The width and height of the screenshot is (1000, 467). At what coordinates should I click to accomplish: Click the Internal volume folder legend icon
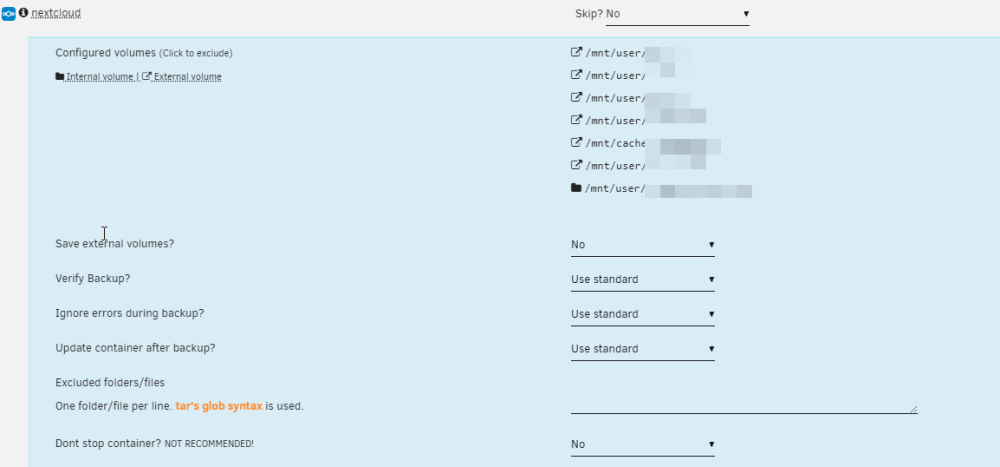pyautogui.click(x=60, y=77)
